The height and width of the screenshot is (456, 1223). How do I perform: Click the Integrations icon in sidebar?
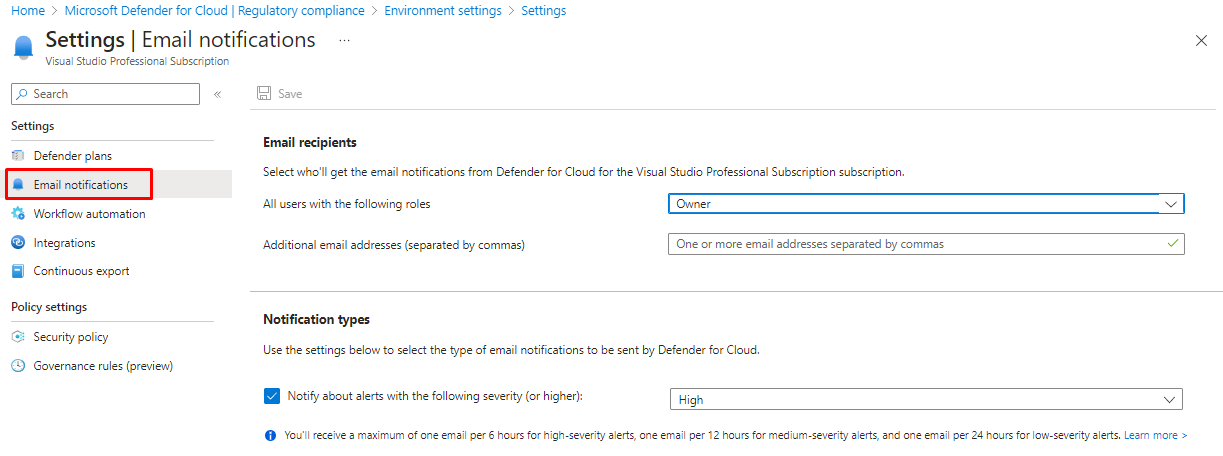(x=17, y=243)
